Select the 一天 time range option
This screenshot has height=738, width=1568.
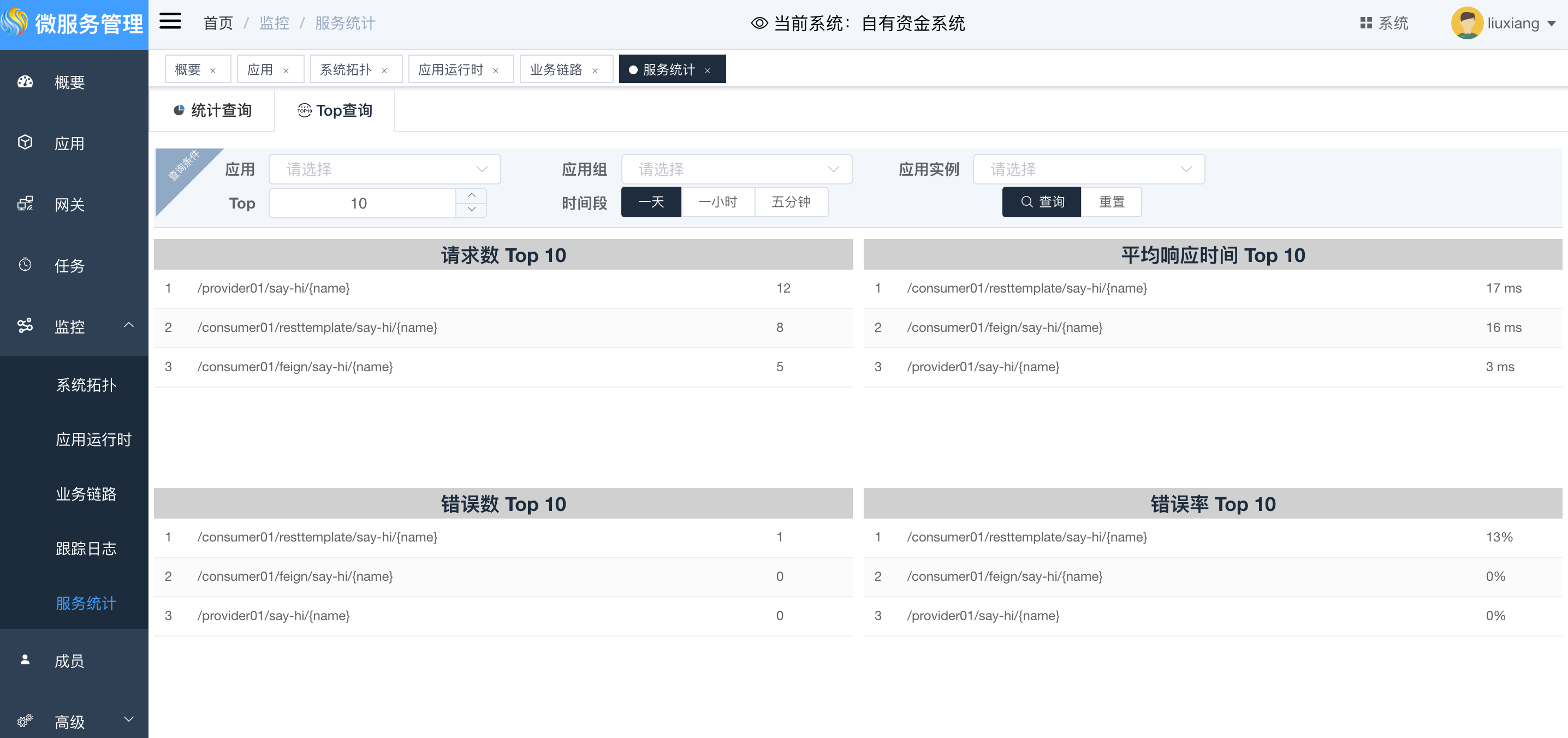[x=651, y=202]
